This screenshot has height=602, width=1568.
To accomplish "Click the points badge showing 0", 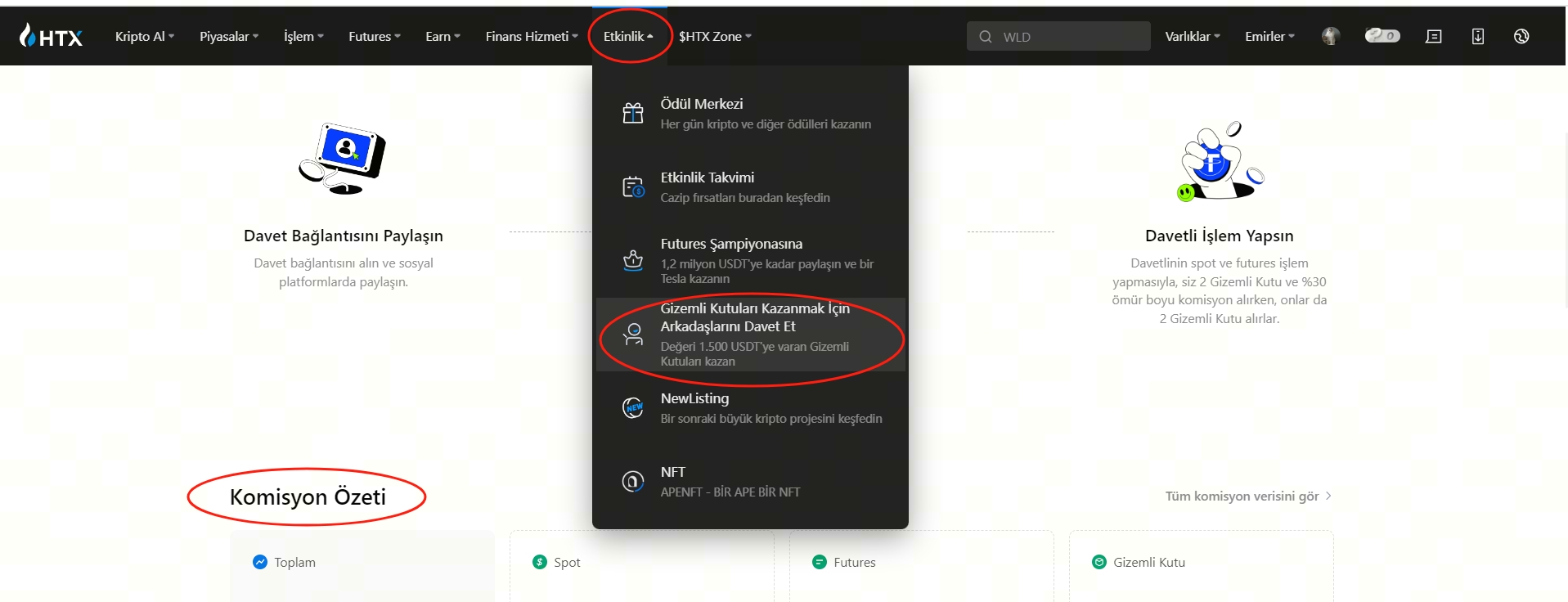I will tap(1382, 35).
